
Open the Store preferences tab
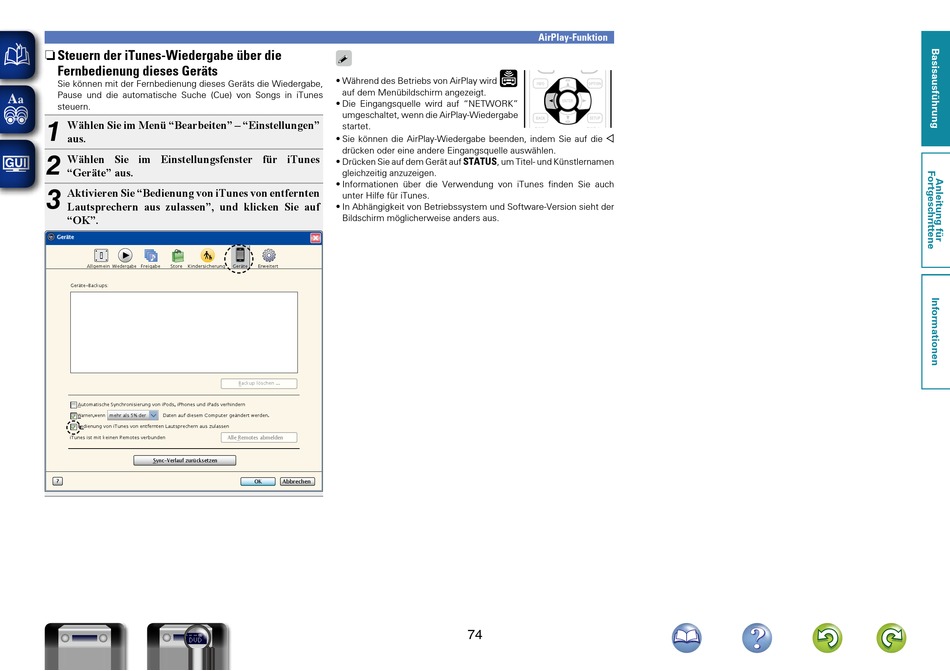pos(177,258)
